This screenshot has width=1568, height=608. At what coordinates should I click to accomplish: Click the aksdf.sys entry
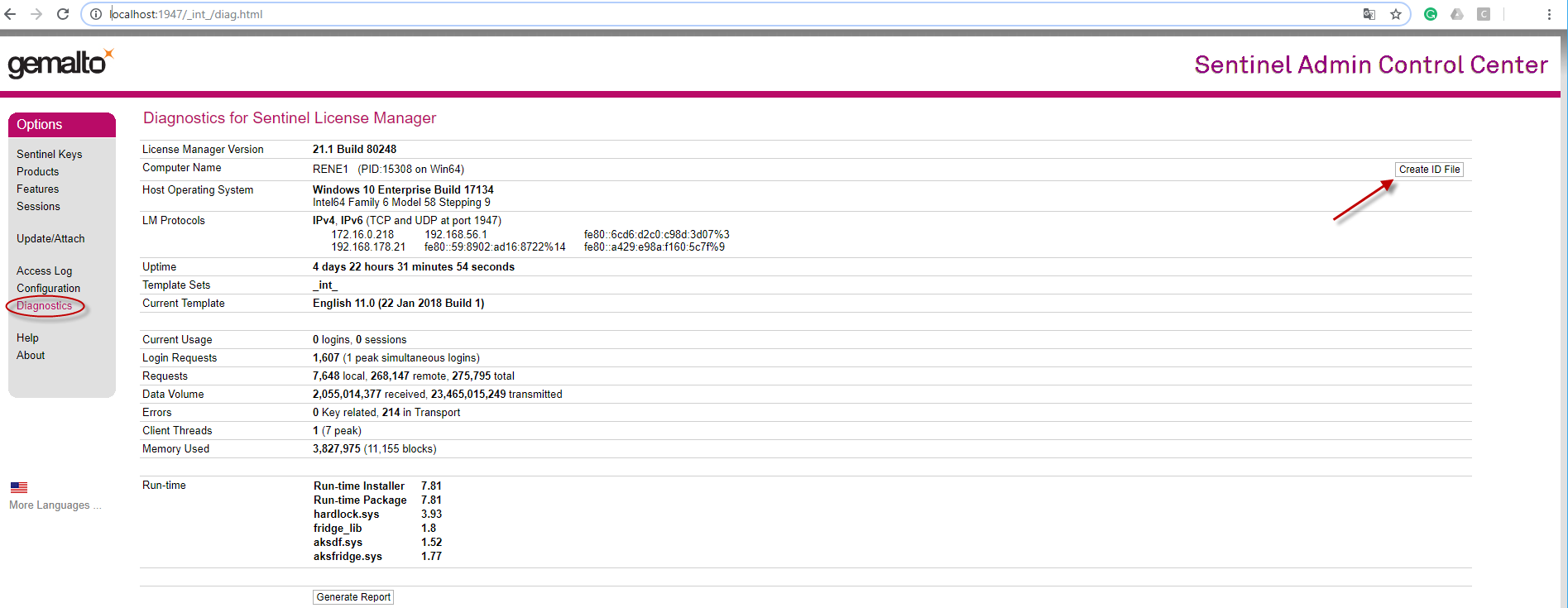[x=338, y=542]
